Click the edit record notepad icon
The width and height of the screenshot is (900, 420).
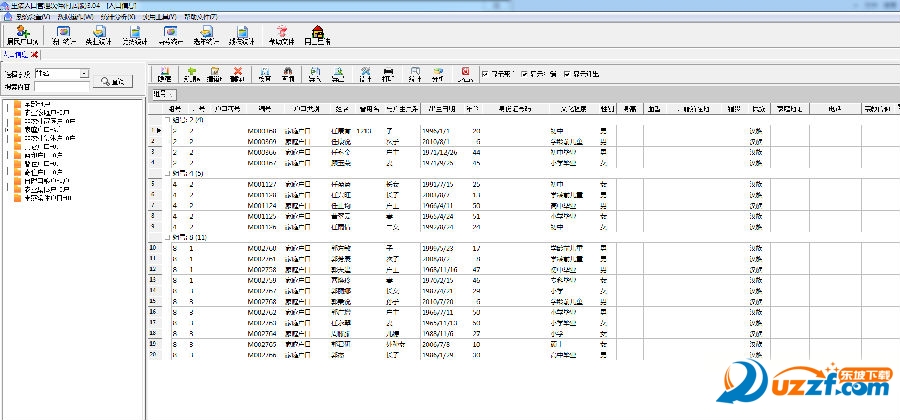(215, 72)
